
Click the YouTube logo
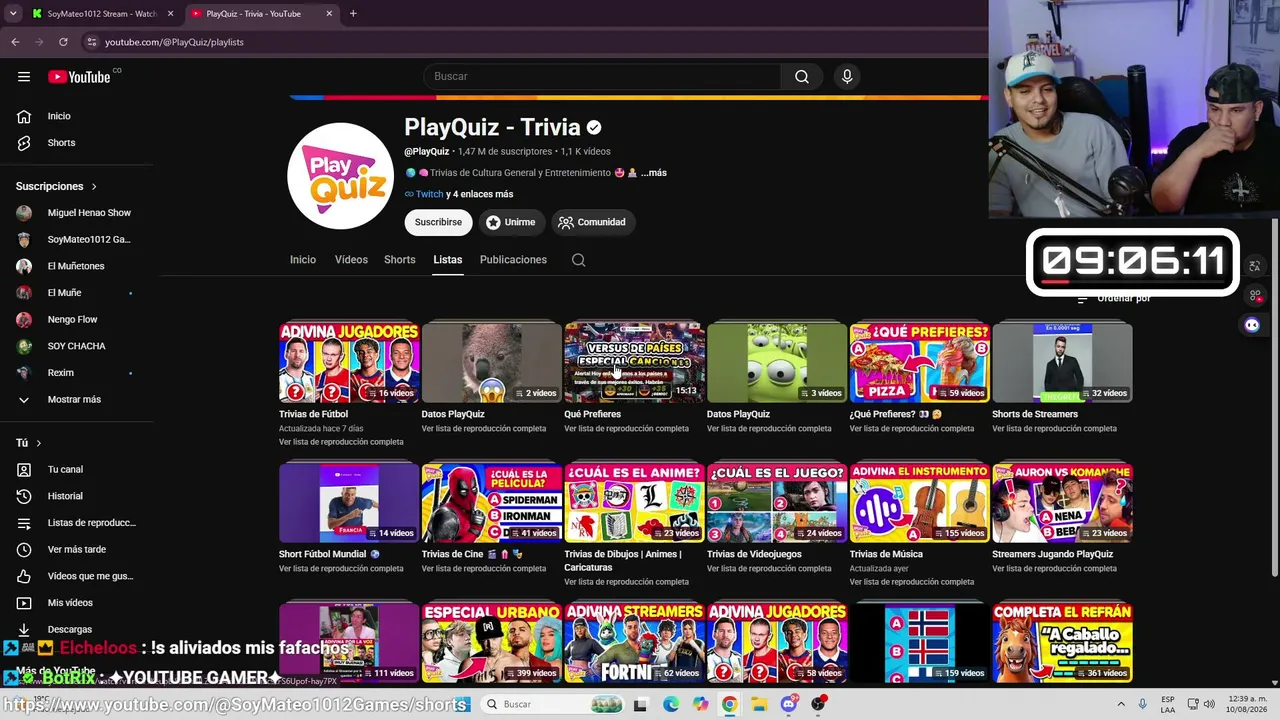[x=79, y=77]
